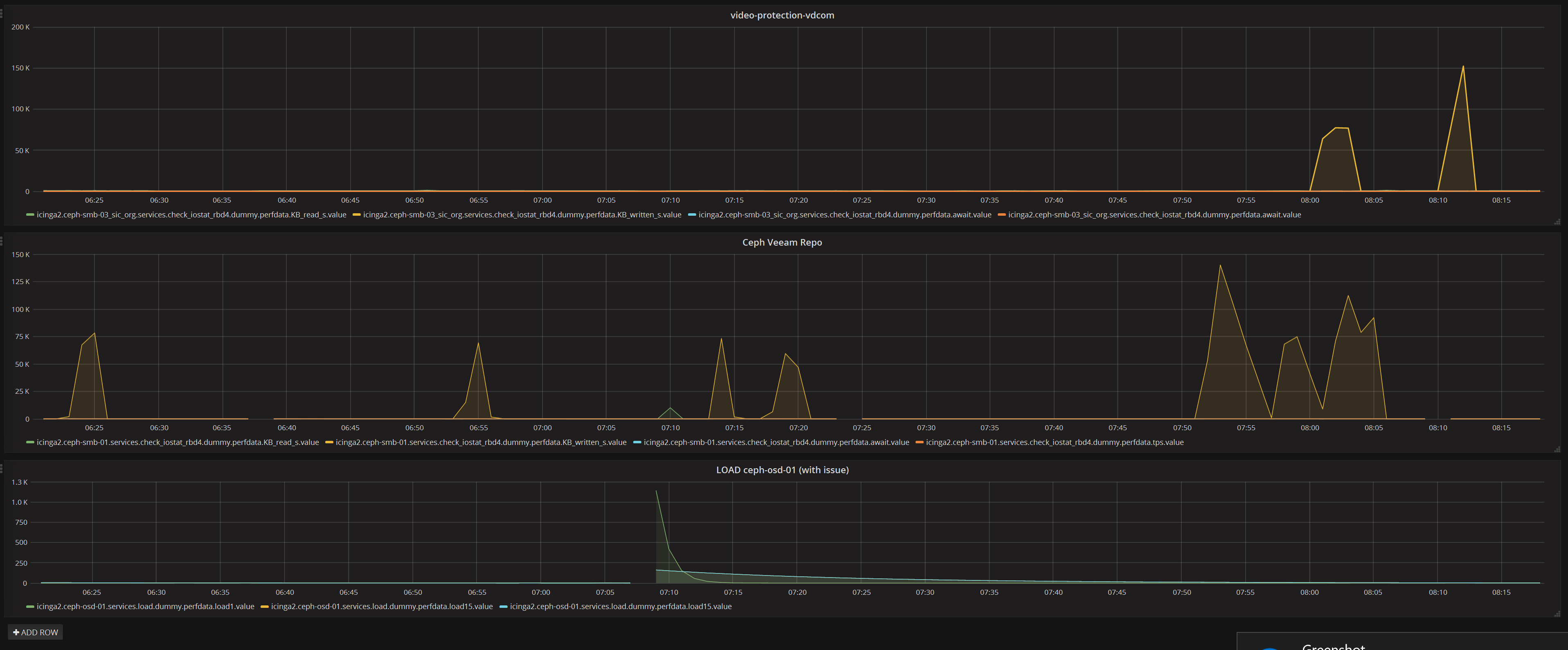The width and height of the screenshot is (1568, 650).
Task: Toggle the ceph-osd-01 load1.value legend series
Action: pyautogui.click(x=146, y=607)
